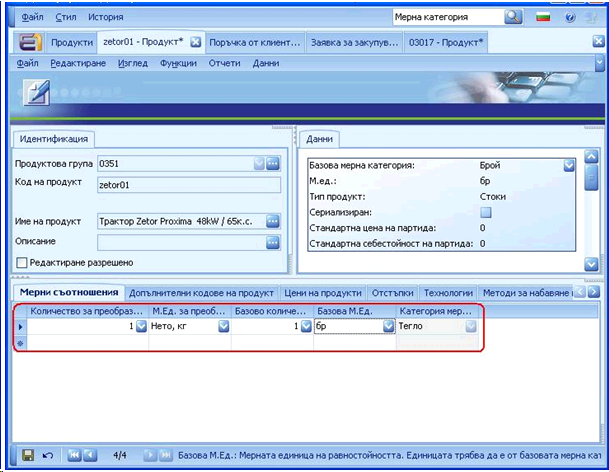Click the Име на продукт field

coord(181,221)
